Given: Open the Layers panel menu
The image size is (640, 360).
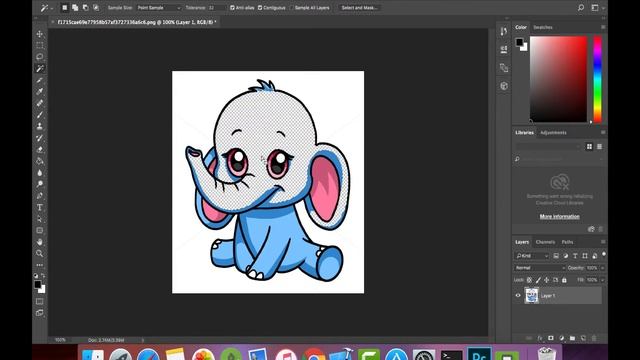Looking at the screenshot, I should [603, 242].
